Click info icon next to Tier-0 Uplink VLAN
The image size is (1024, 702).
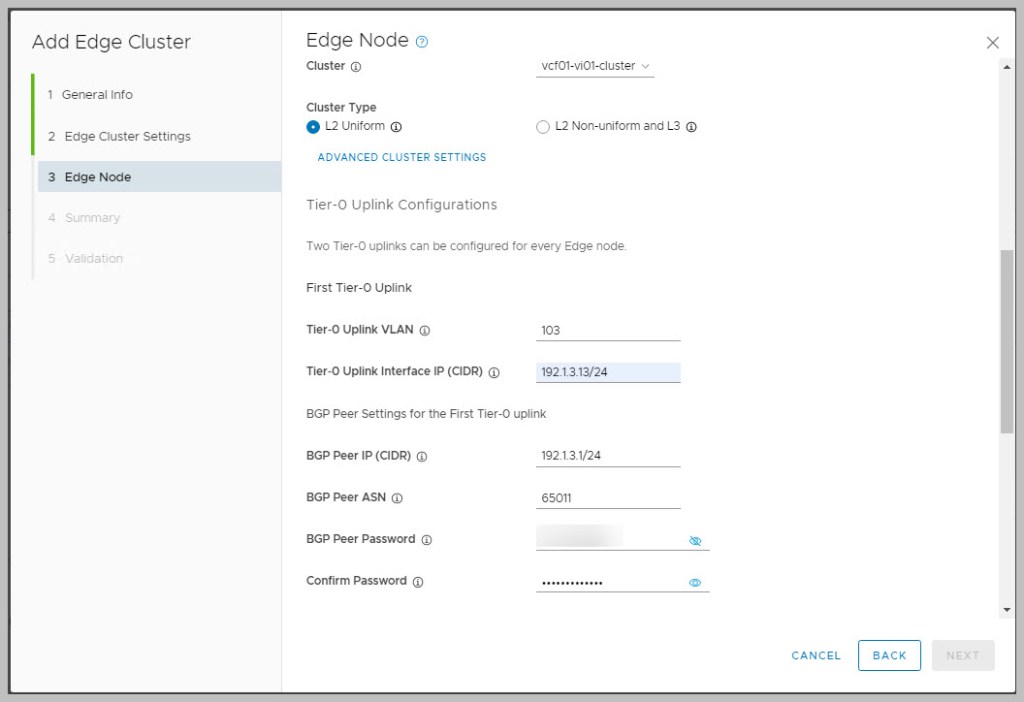pyautogui.click(x=425, y=331)
